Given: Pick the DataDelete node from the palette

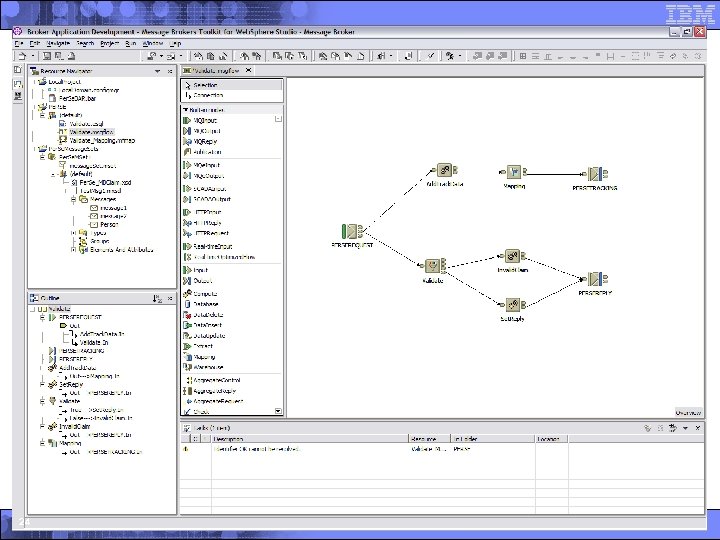Looking at the screenshot, I should click(203, 315).
